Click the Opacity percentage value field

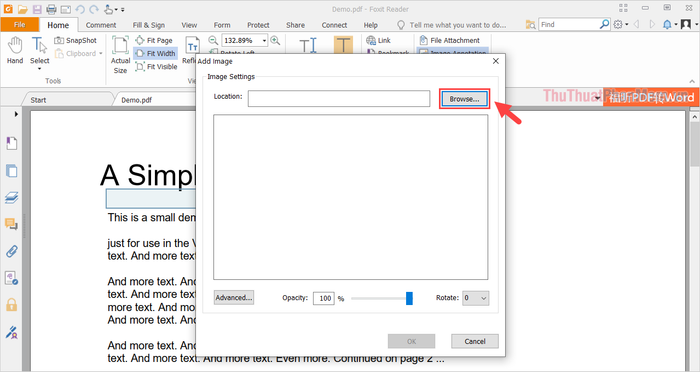point(324,298)
